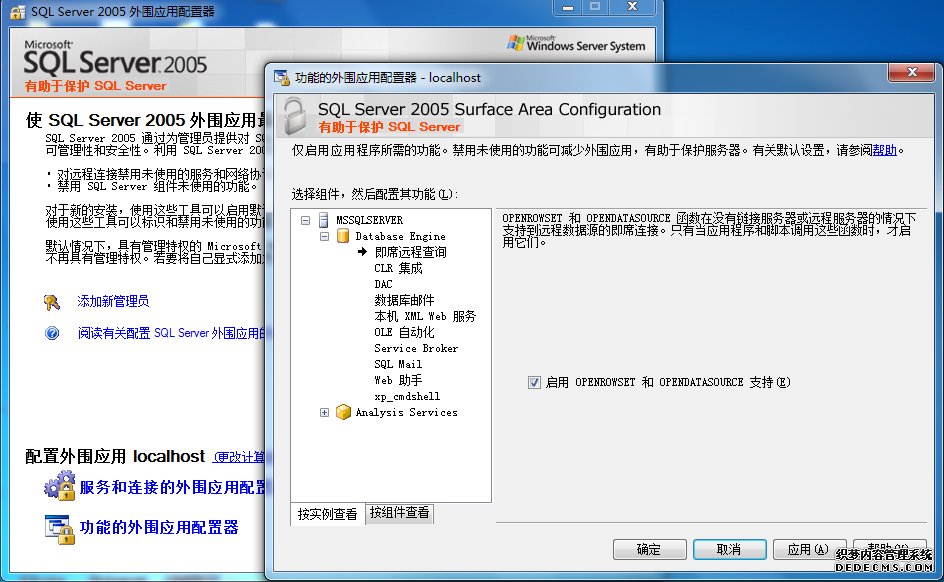The width and height of the screenshot is (944, 582).
Task: Select CLR 集成 in the feature tree
Action: (398, 268)
